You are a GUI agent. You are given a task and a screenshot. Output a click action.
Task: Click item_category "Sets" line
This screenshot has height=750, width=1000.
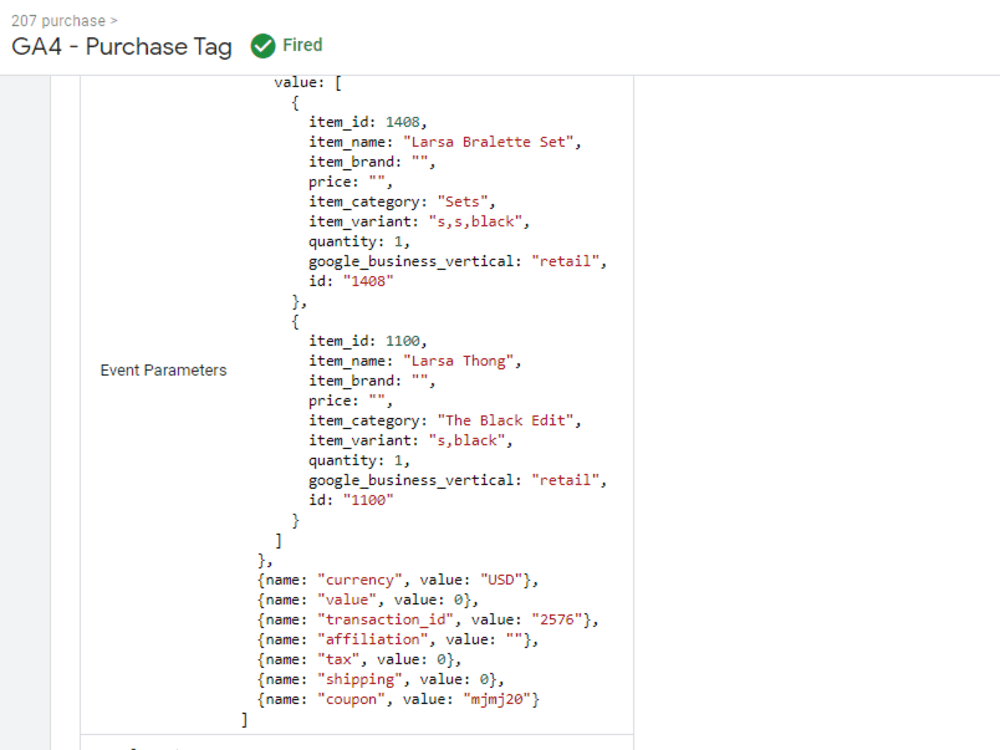(x=402, y=202)
